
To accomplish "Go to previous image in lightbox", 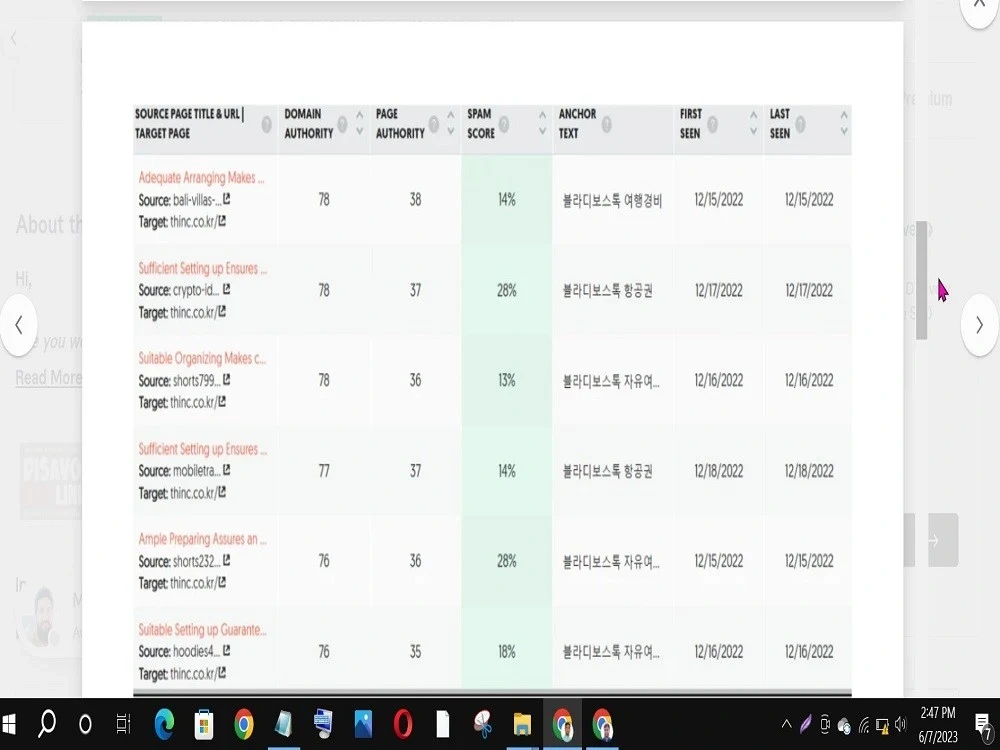I will point(18,325).
